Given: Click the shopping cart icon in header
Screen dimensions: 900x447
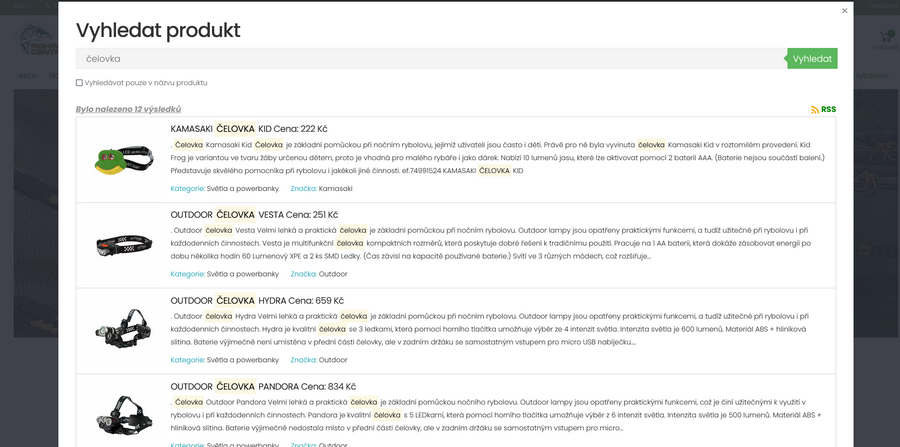Looking at the screenshot, I should (x=885, y=37).
